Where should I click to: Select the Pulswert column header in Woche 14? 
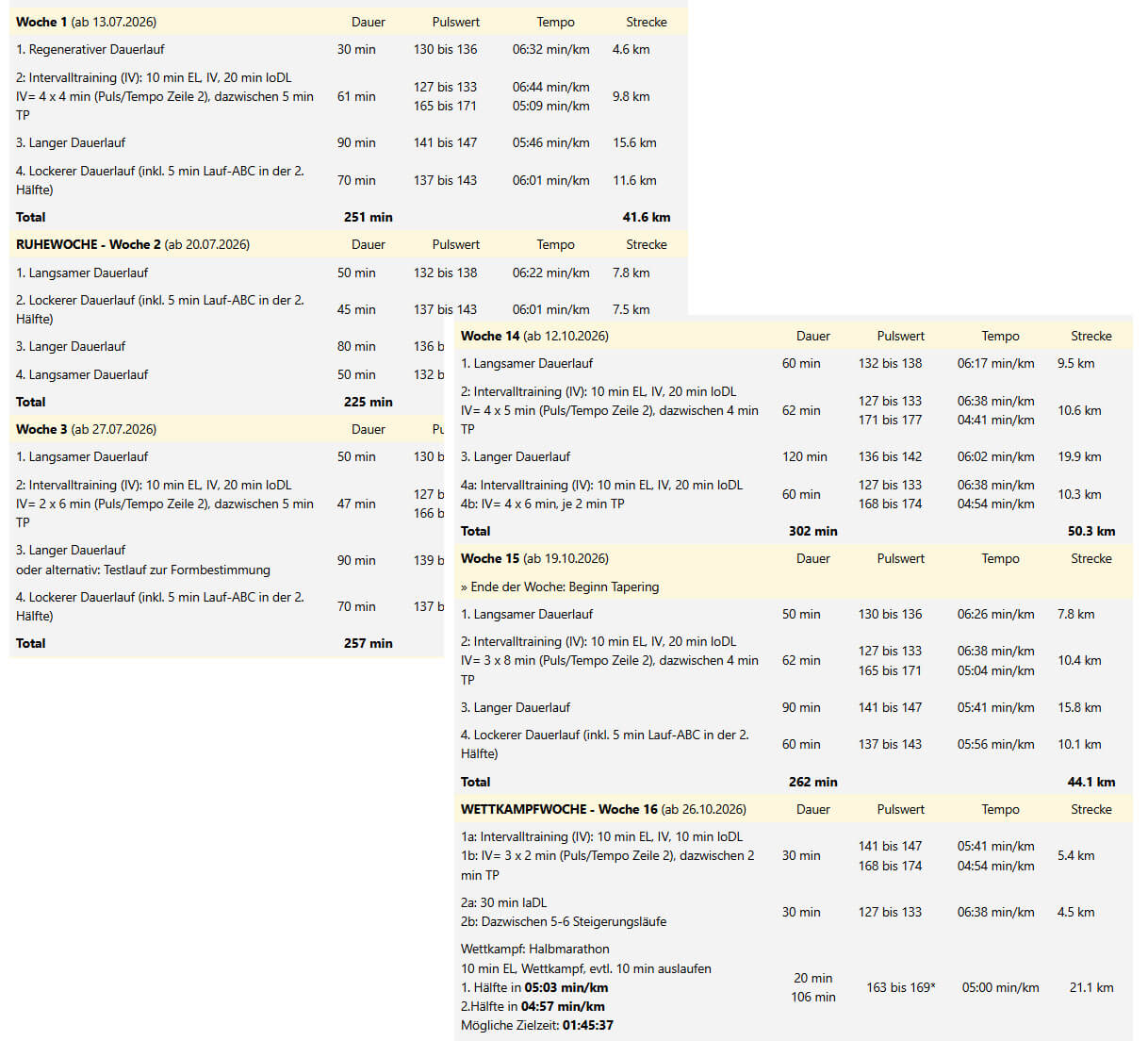[900, 336]
